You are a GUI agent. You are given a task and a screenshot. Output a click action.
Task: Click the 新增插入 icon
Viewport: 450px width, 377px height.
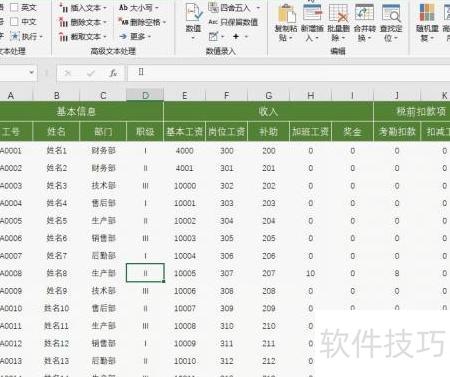312,12
